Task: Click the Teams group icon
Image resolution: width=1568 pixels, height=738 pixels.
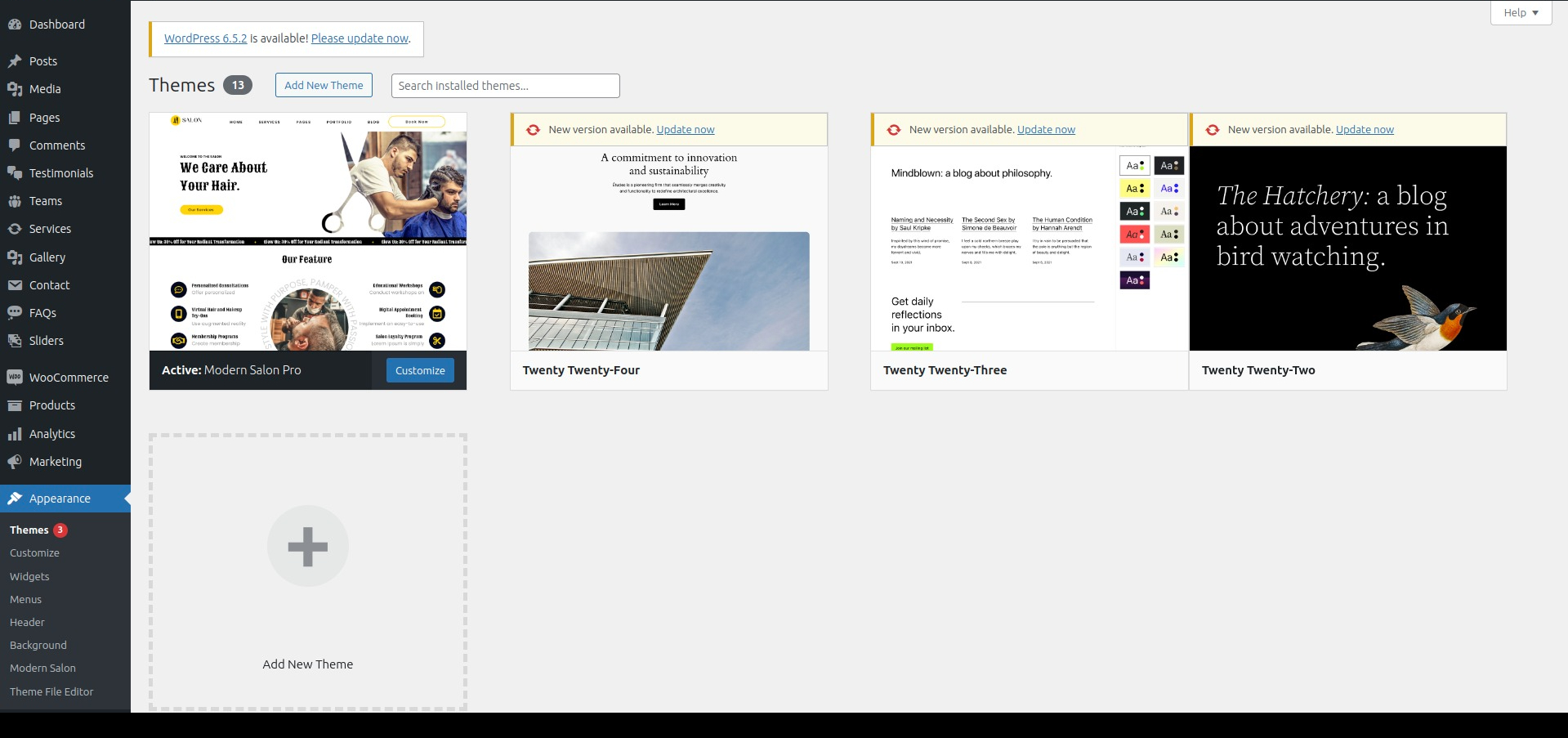Action: [15, 201]
